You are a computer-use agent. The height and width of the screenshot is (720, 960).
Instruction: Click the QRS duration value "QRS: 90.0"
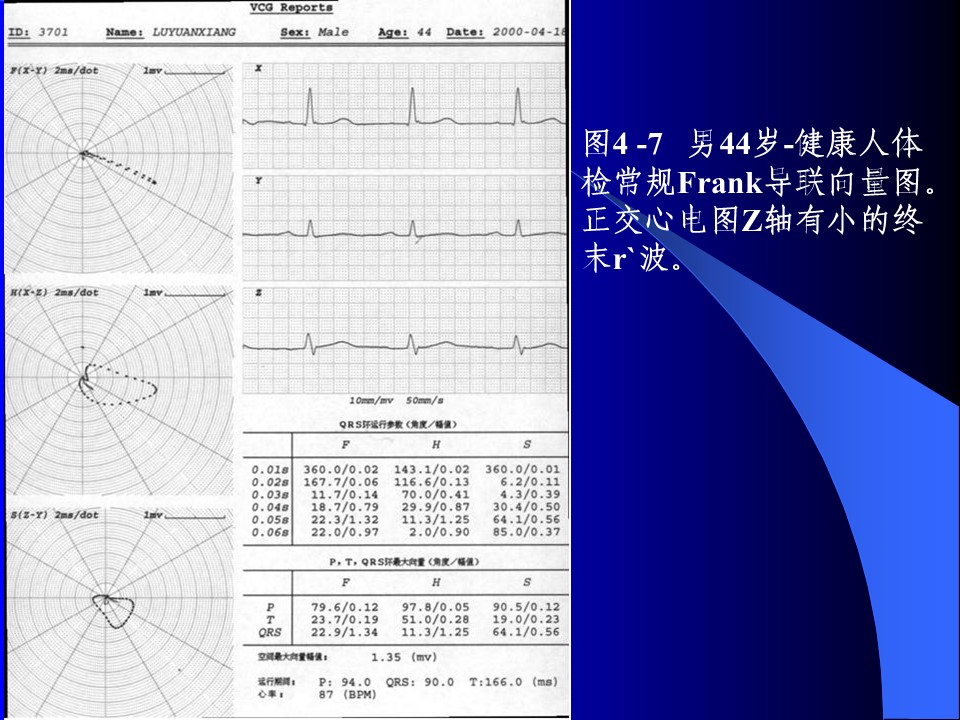(420, 682)
